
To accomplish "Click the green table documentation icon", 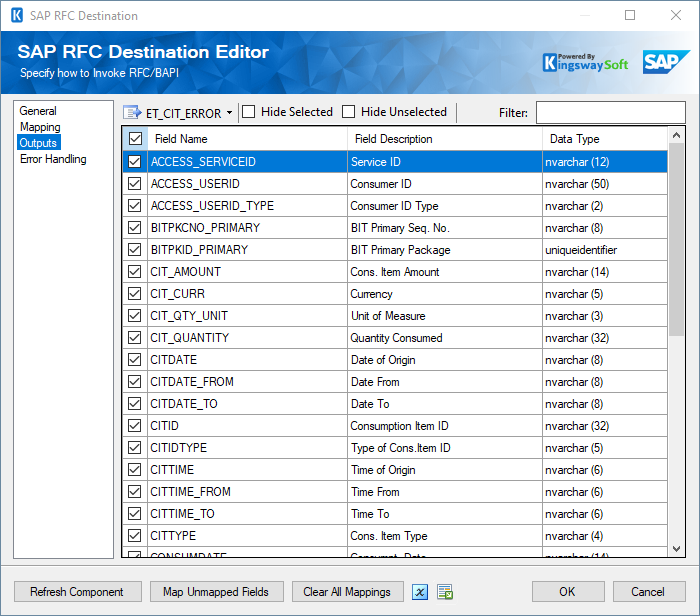I will pyautogui.click(x=445, y=592).
